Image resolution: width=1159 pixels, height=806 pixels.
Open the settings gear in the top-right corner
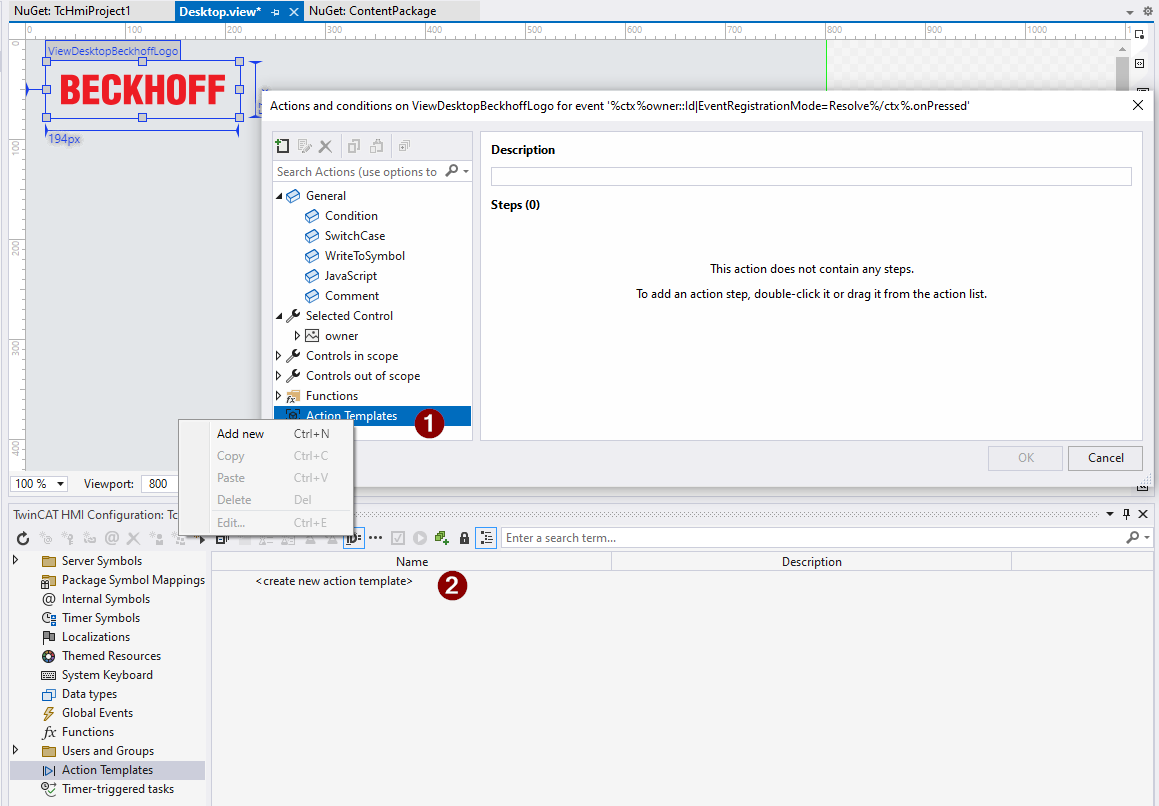pyautogui.click(x=1147, y=9)
